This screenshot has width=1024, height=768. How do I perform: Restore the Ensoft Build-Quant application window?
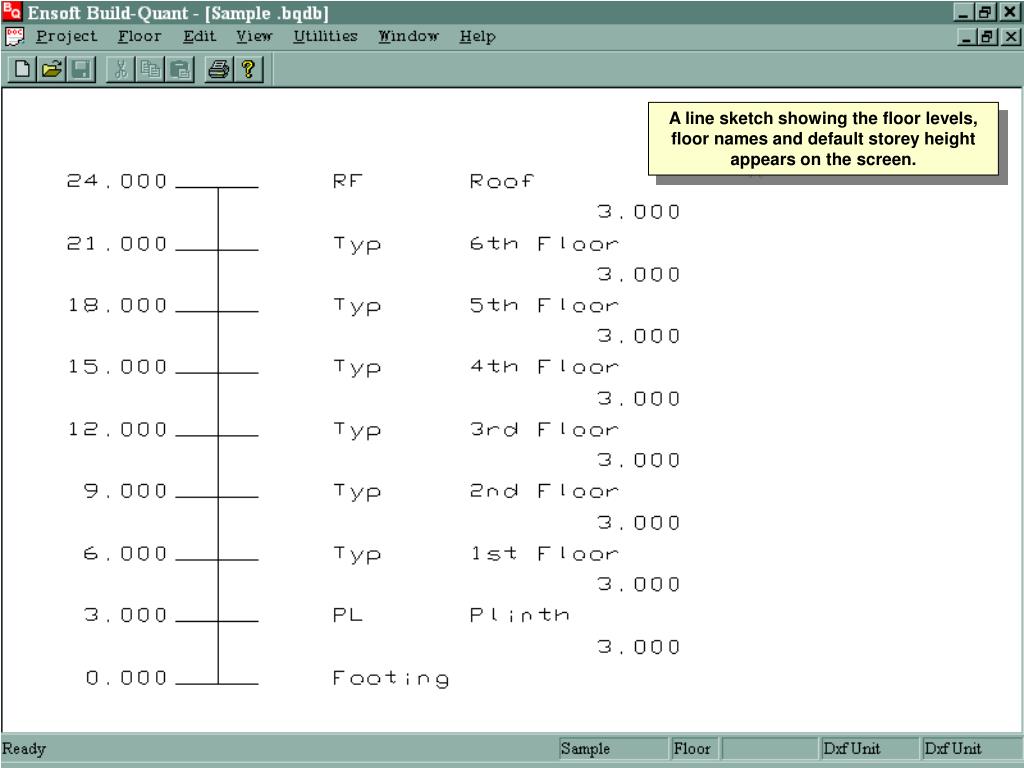click(x=984, y=12)
